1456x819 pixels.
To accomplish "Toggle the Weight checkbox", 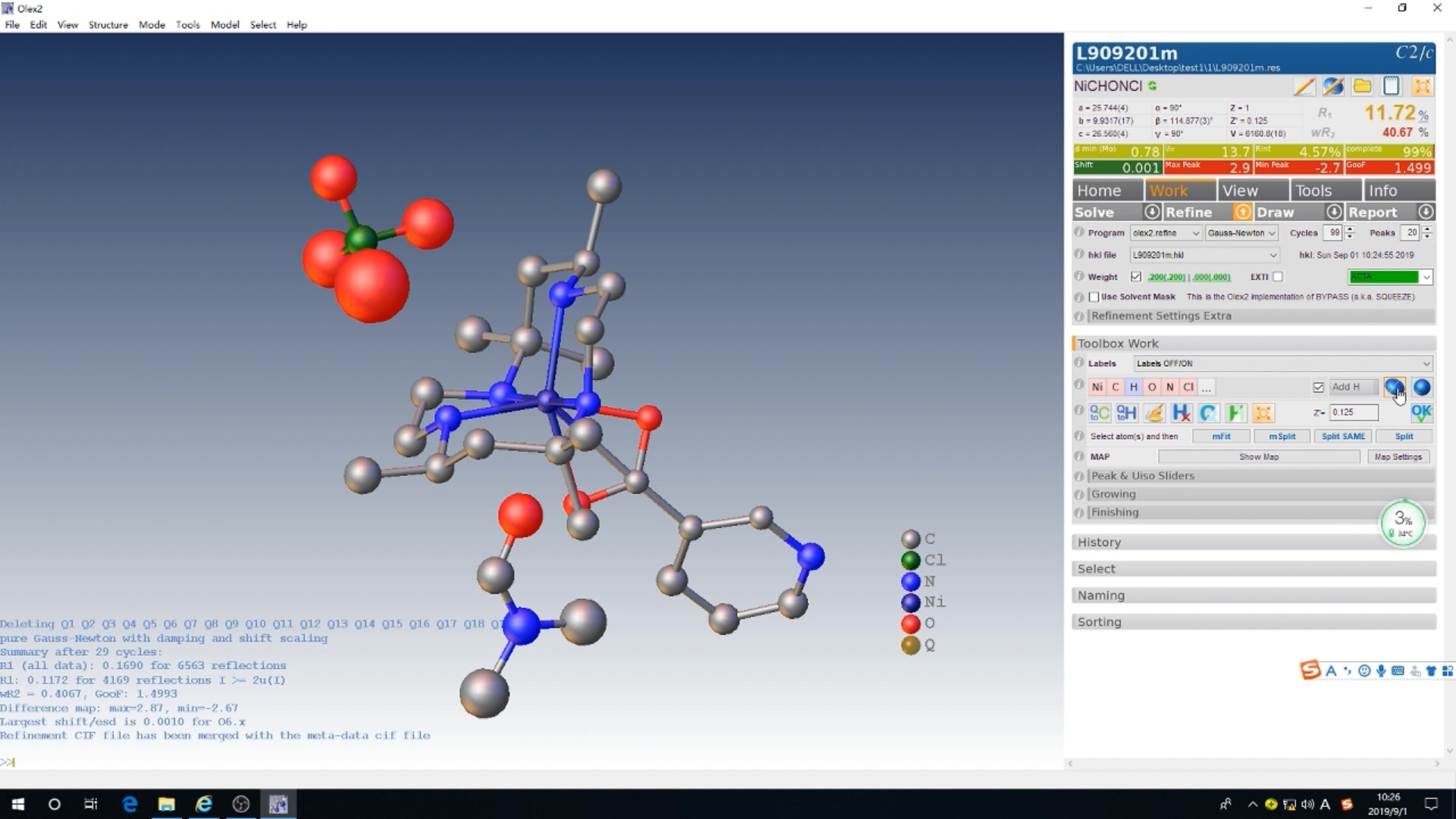I will (x=1136, y=277).
